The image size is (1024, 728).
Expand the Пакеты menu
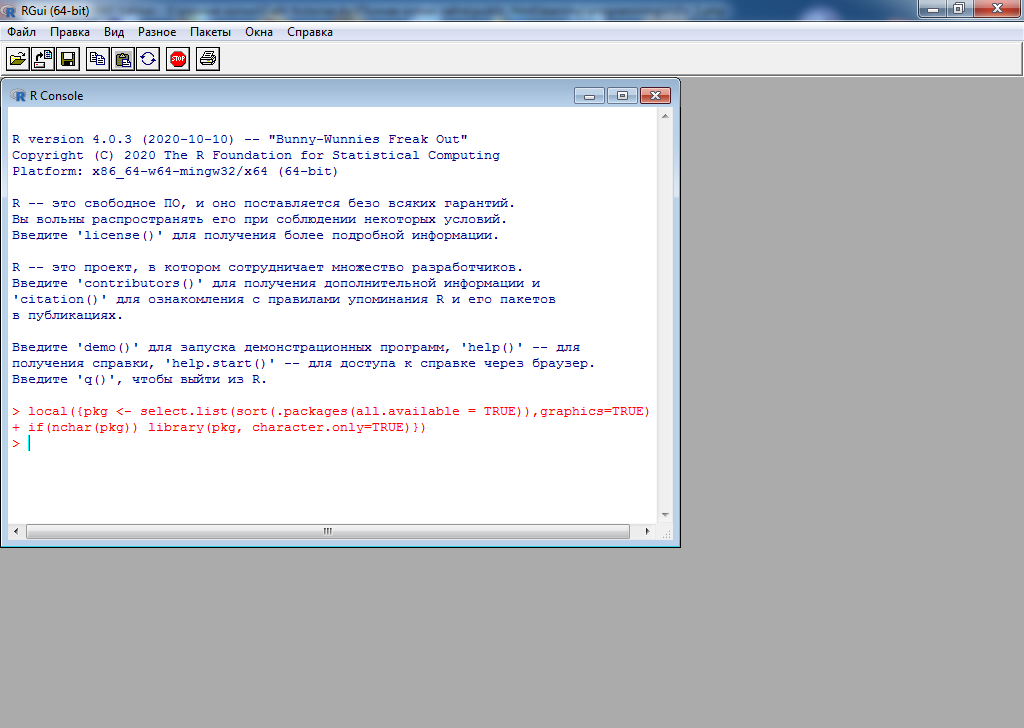210,32
